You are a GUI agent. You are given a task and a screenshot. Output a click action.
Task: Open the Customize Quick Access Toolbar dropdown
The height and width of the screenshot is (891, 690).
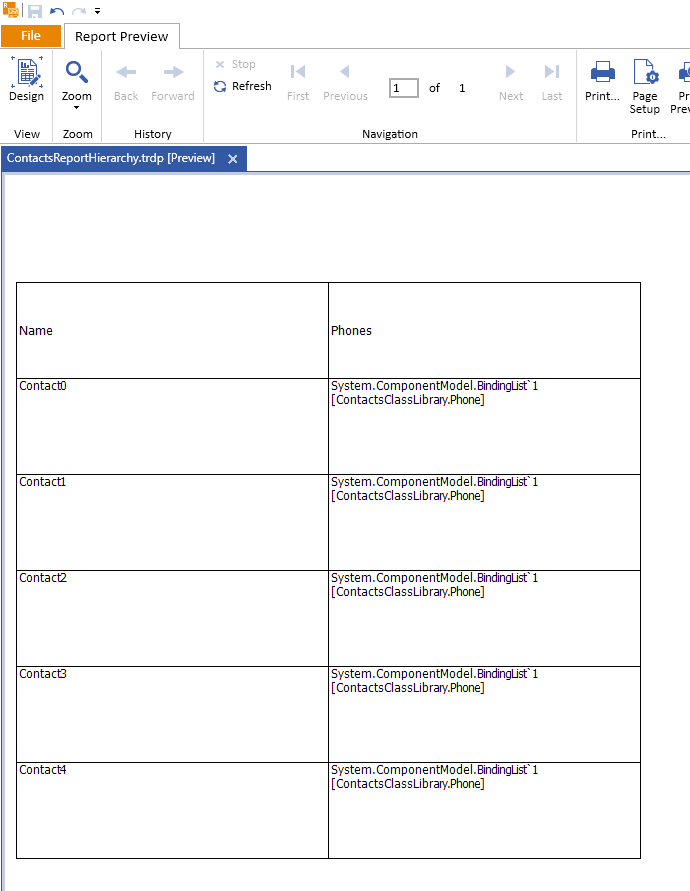[97, 11]
